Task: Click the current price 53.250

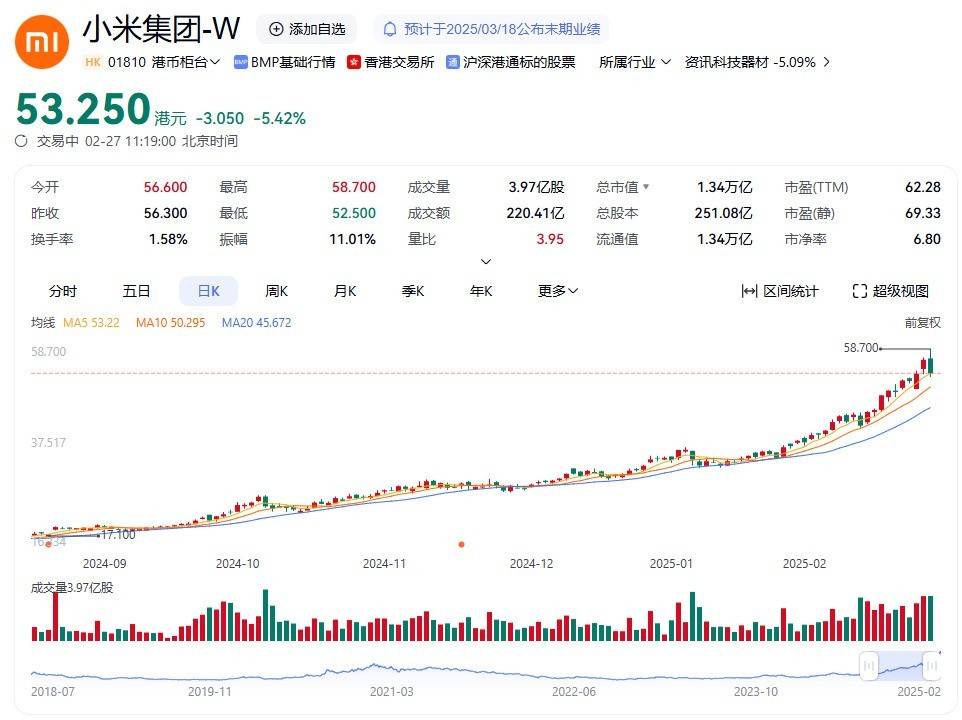Action: click(x=83, y=109)
